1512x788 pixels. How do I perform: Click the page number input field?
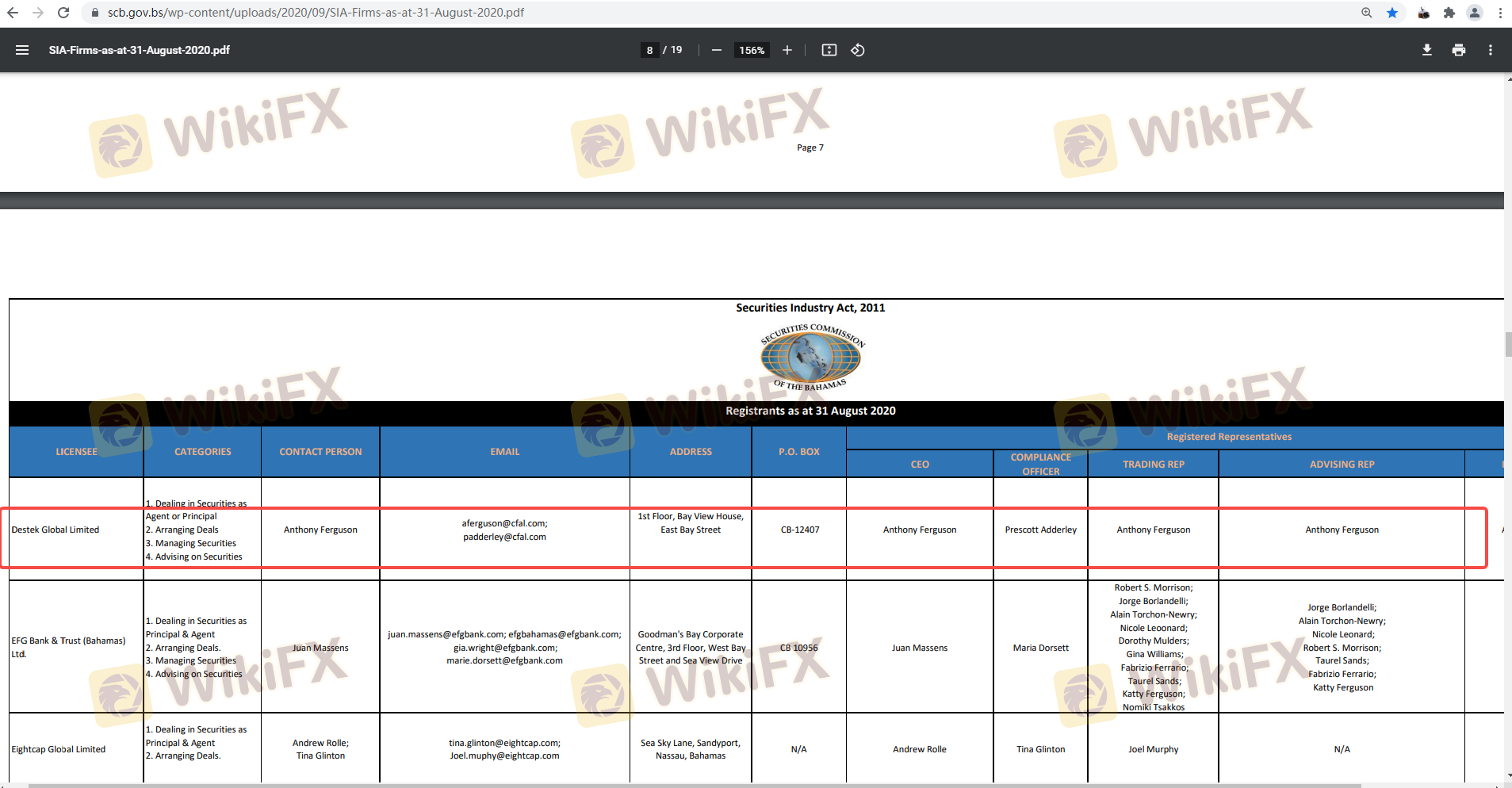[x=649, y=50]
